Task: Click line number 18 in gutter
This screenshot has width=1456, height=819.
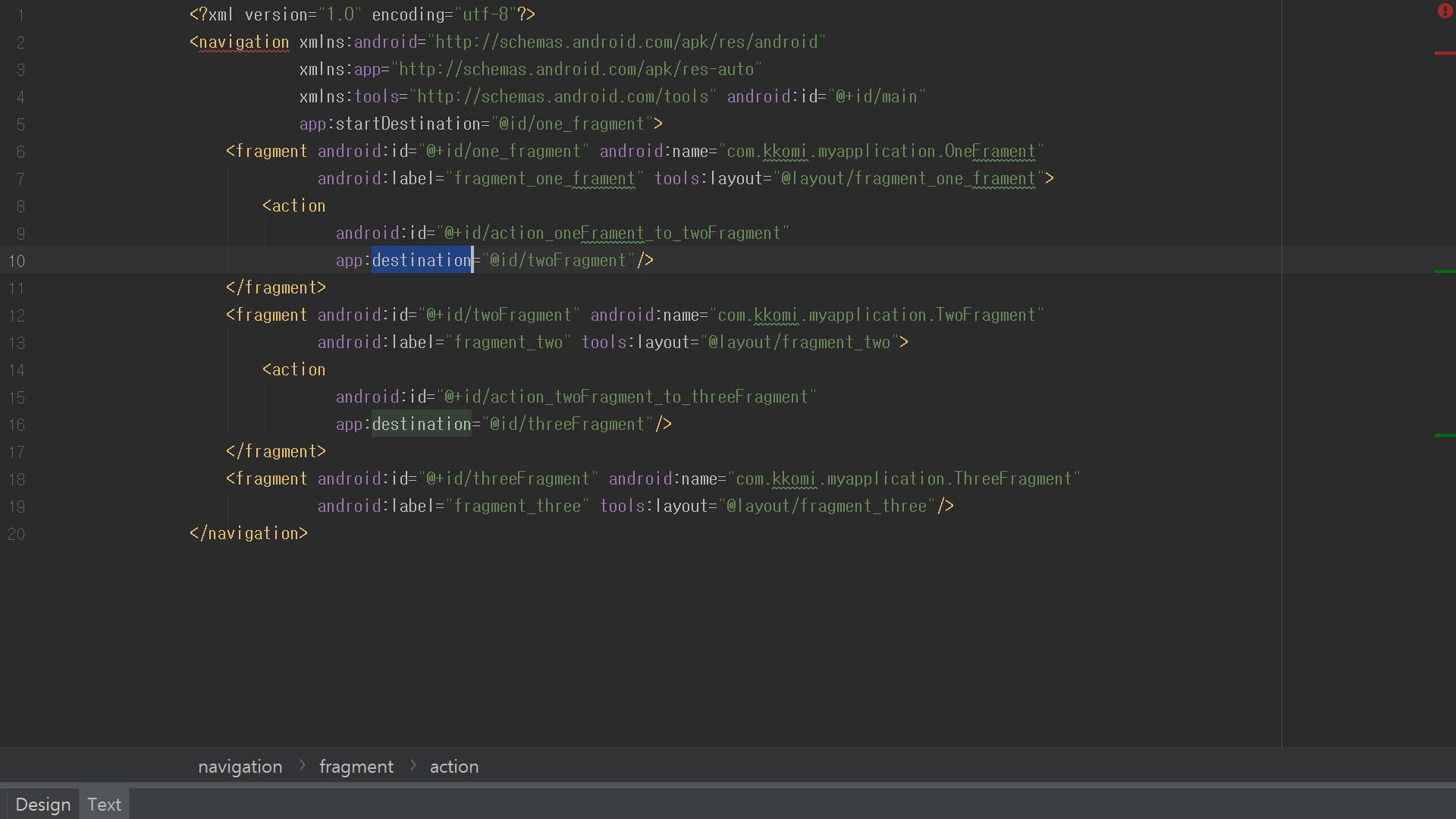Action: 17,479
